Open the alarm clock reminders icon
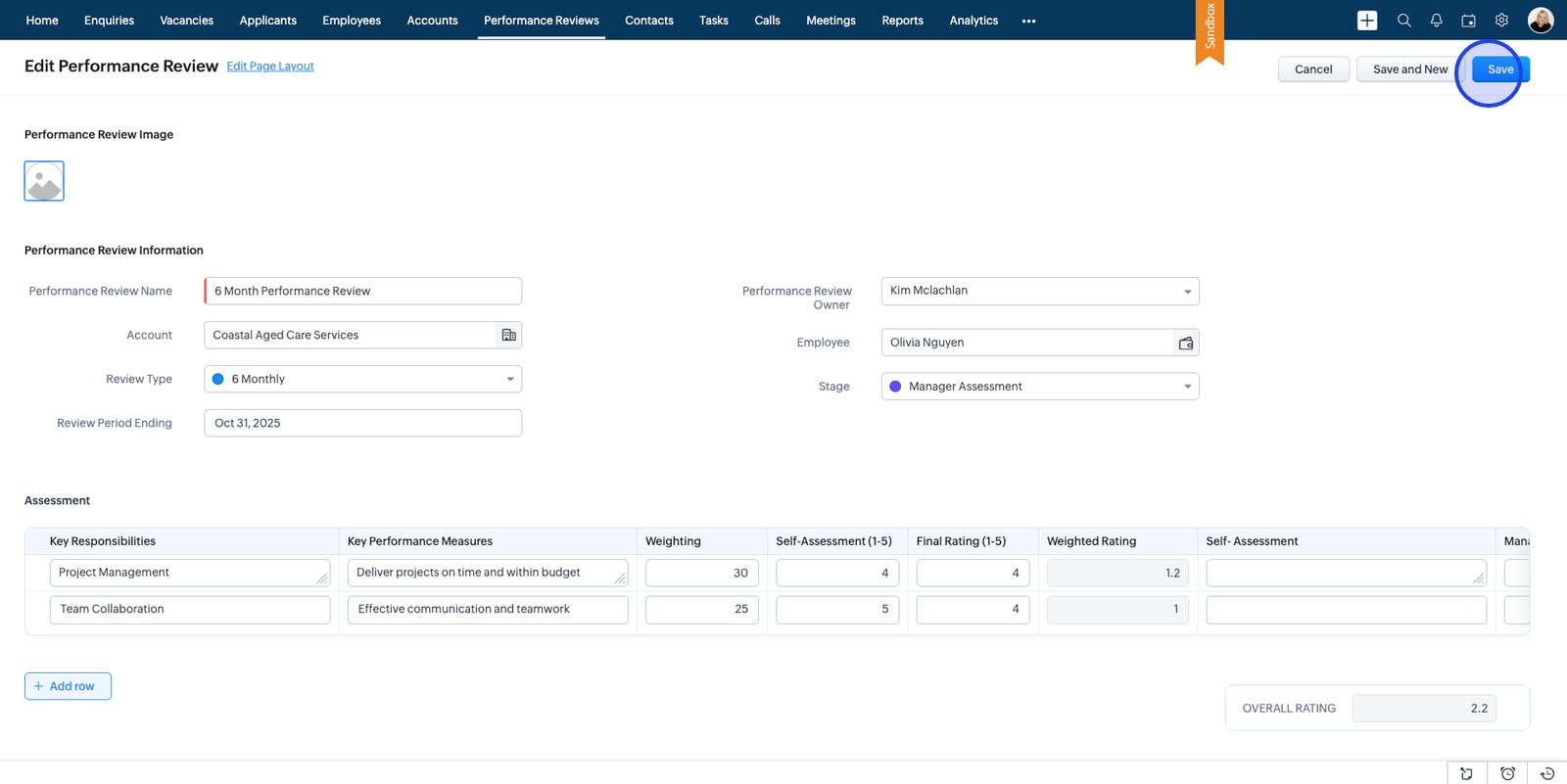 point(1507,773)
